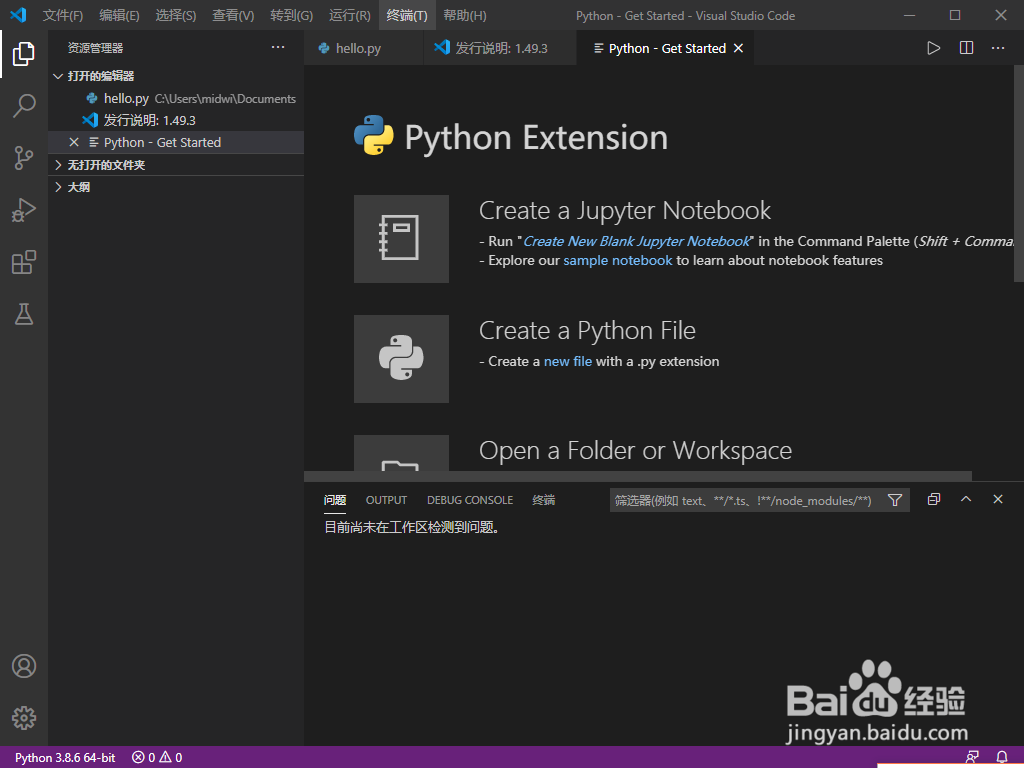Image resolution: width=1024 pixels, height=768 pixels.
Task: Open the 帮助(H) menu
Action: (465, 15)
